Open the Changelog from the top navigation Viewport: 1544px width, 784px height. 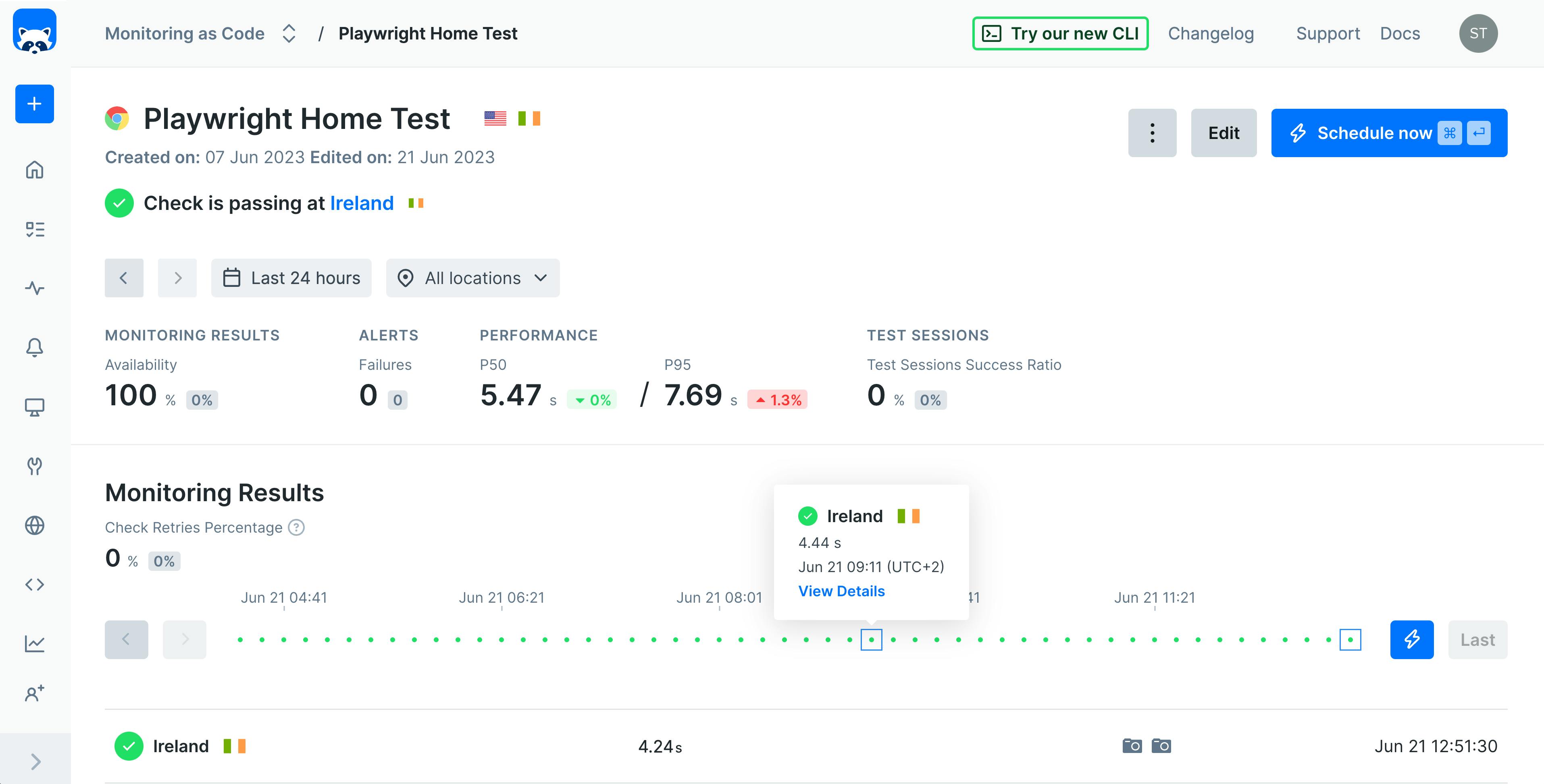pyautogui.click(x=1211, y=33)
